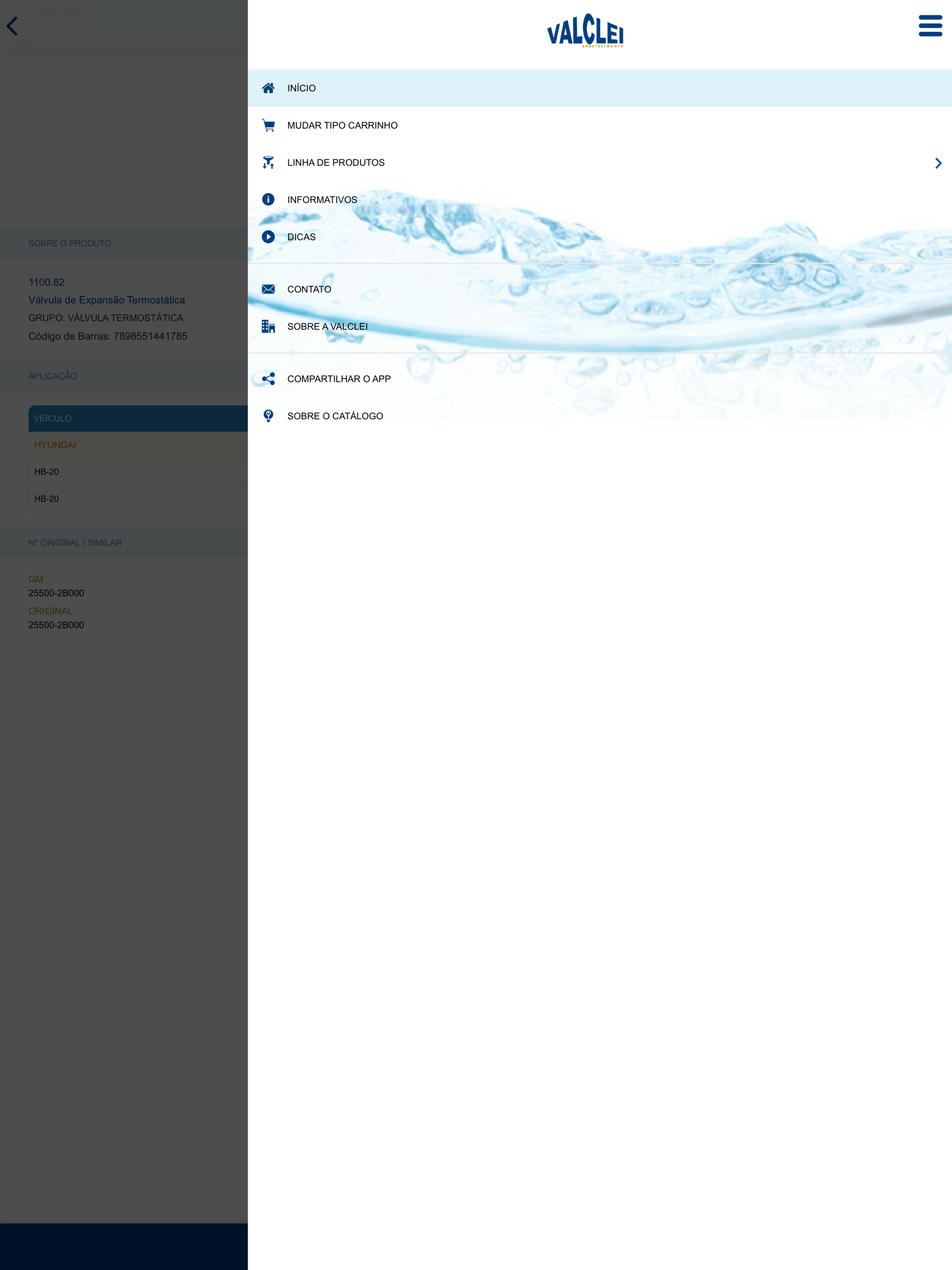Click Válvula de Expansão Termostática title
The width and height of the screenshot is (952, 1270).
(x=107, y=300)
